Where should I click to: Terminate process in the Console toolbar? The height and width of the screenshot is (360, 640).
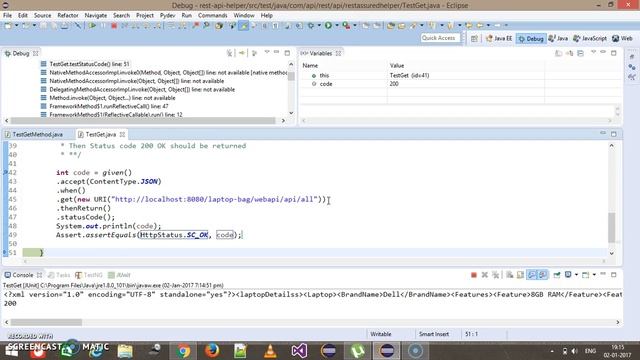point(473,275)
